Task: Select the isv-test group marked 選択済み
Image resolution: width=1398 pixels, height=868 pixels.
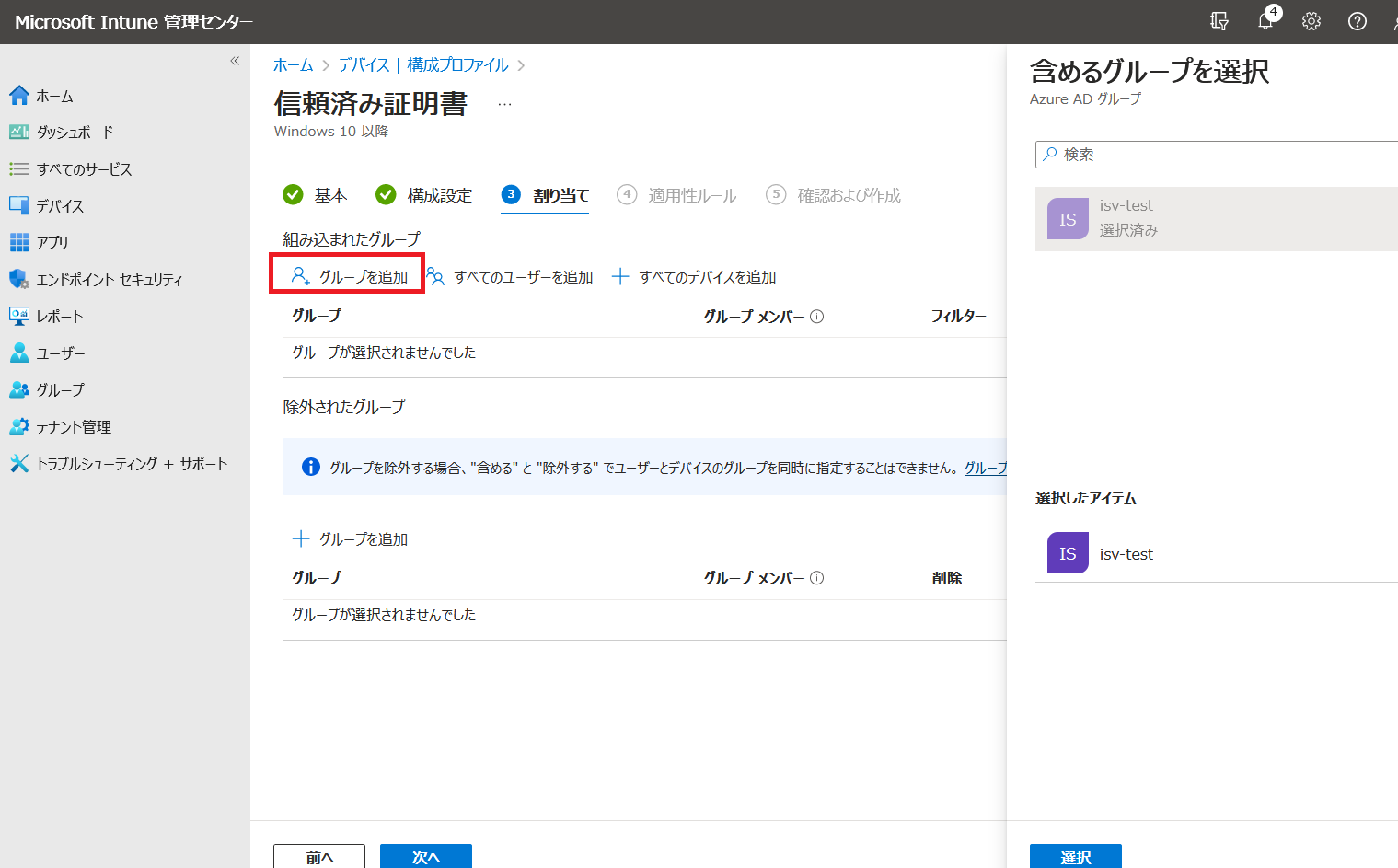Action: [x=1217, y=219]
